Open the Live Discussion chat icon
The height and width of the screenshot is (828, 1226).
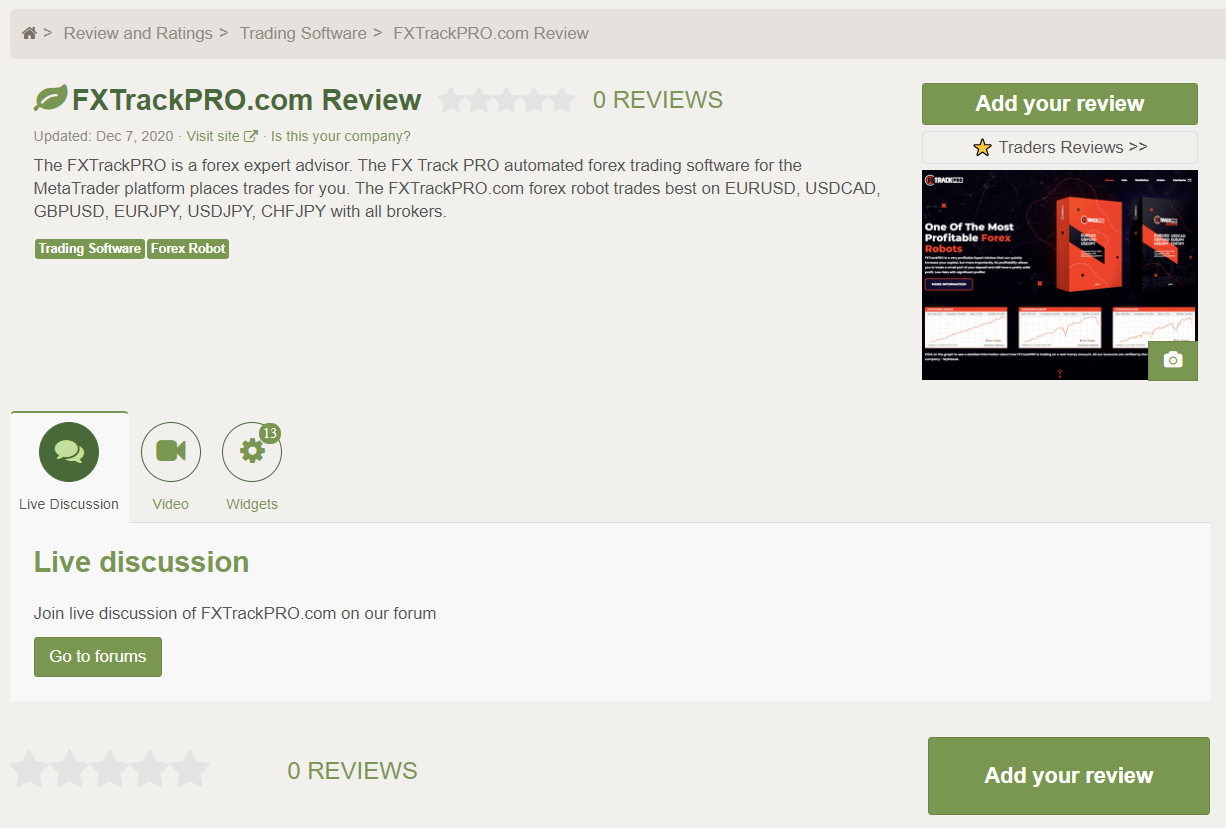click(x=69, y=452)
